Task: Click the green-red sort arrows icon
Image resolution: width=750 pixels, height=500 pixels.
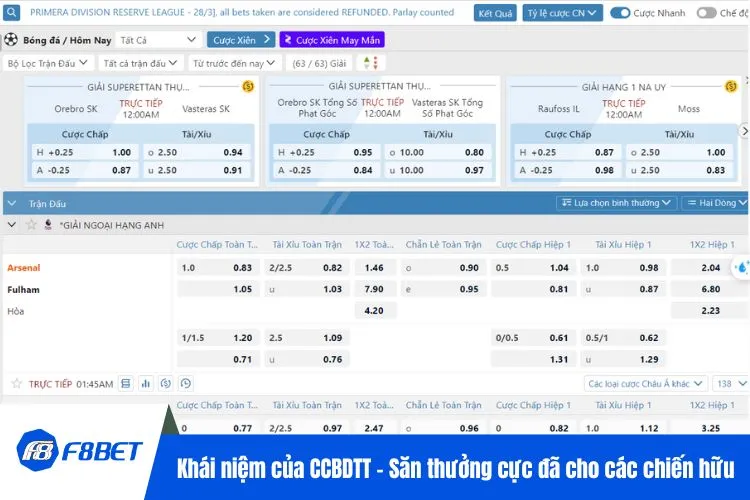Action: (x=371, y=63)
